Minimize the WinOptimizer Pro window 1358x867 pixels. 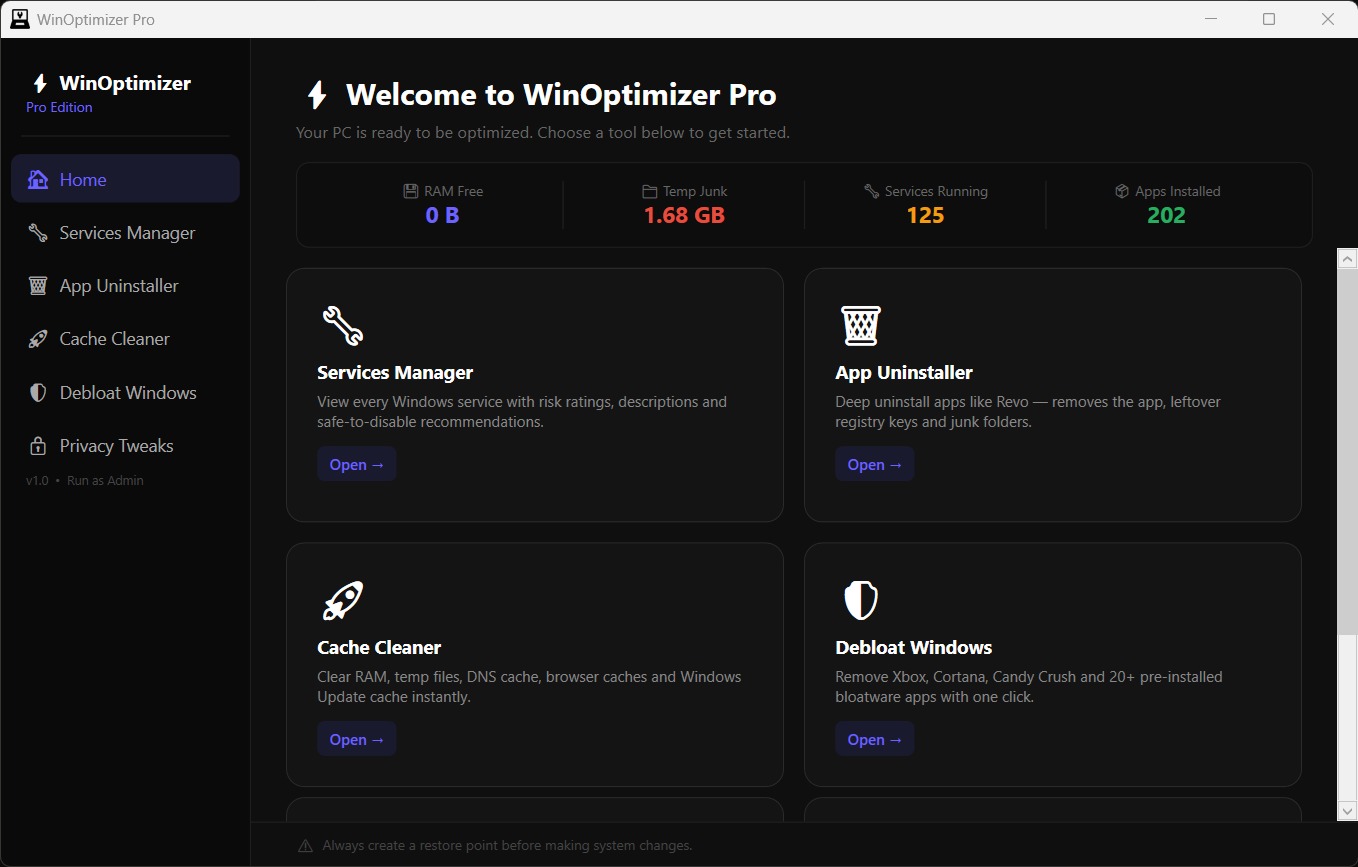1210,19
